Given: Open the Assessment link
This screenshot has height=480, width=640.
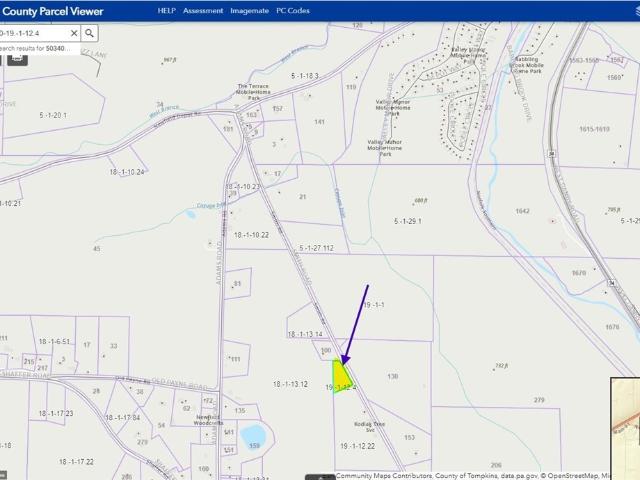Looking at the screenshot, I should 203,11.
